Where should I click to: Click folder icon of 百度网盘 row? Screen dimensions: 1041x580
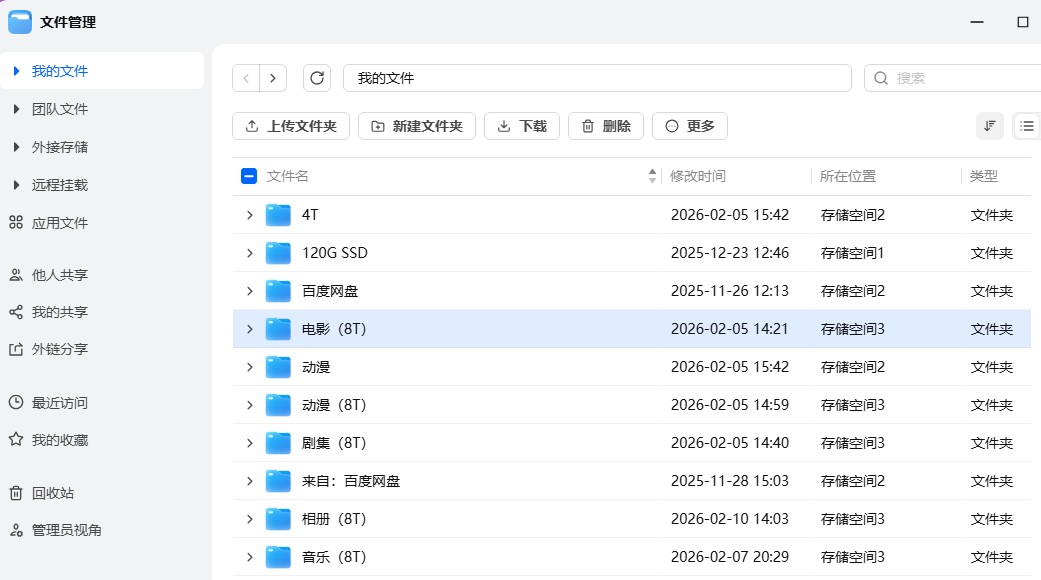[x=278, y=291]
